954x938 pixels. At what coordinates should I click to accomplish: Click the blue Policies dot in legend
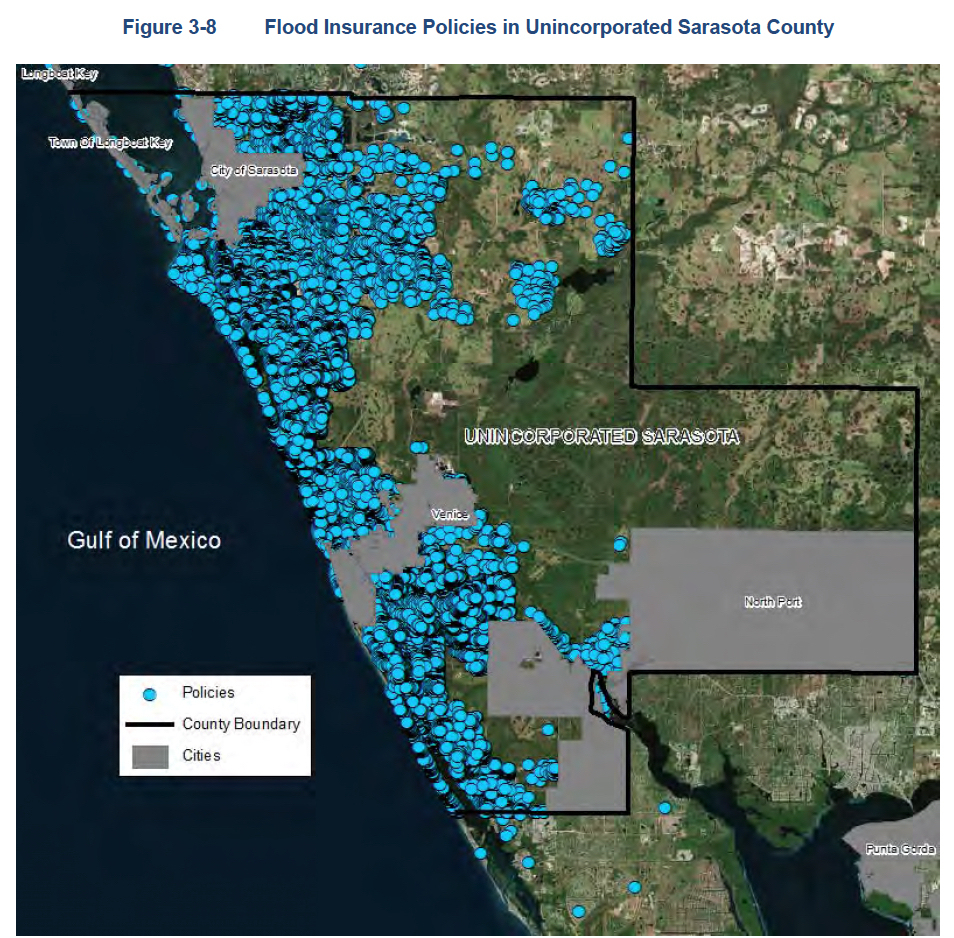pyautogui.click(x=150, y=694)
